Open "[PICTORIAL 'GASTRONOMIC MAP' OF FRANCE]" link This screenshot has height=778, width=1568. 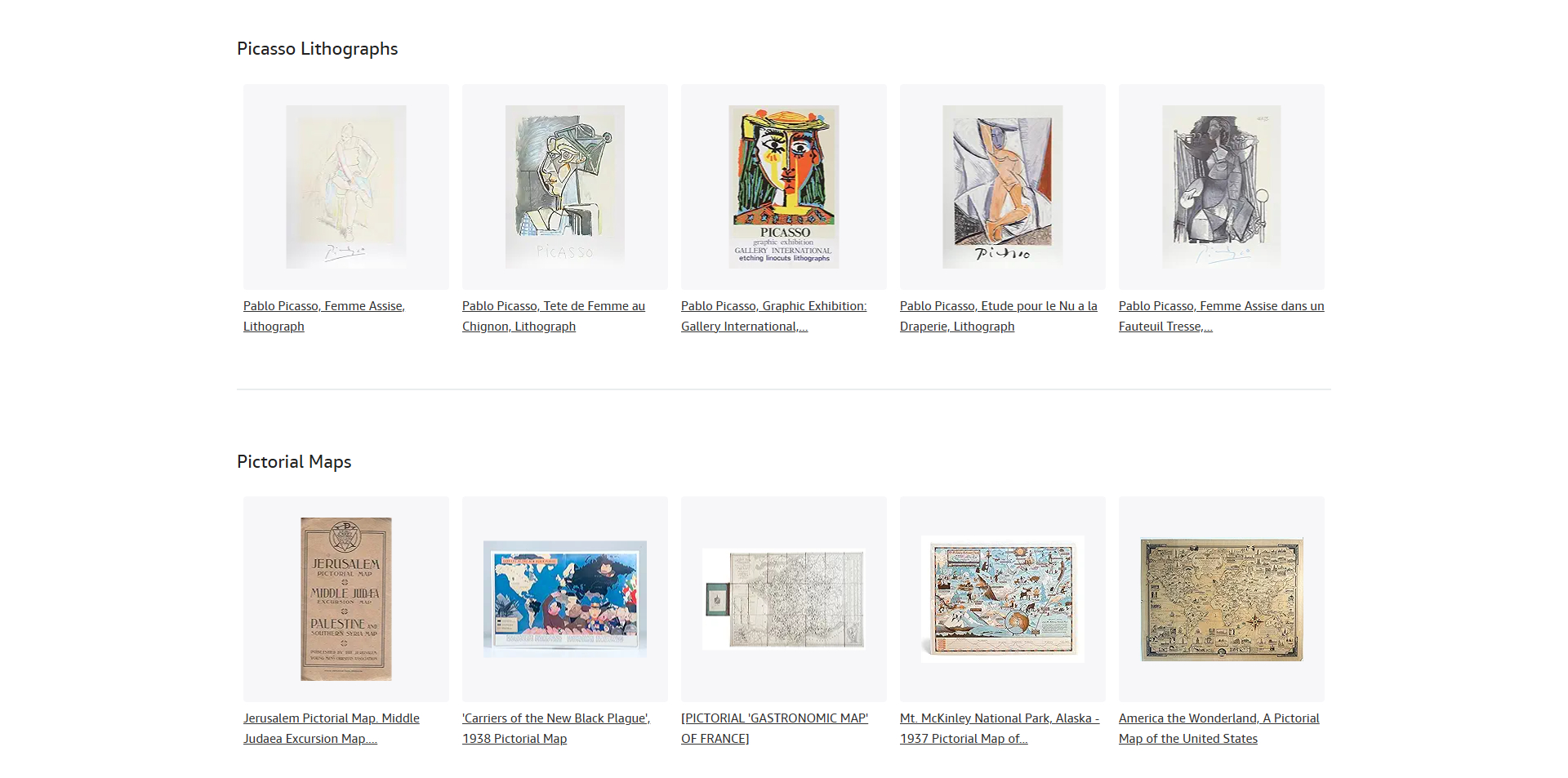tap(775, 728)
